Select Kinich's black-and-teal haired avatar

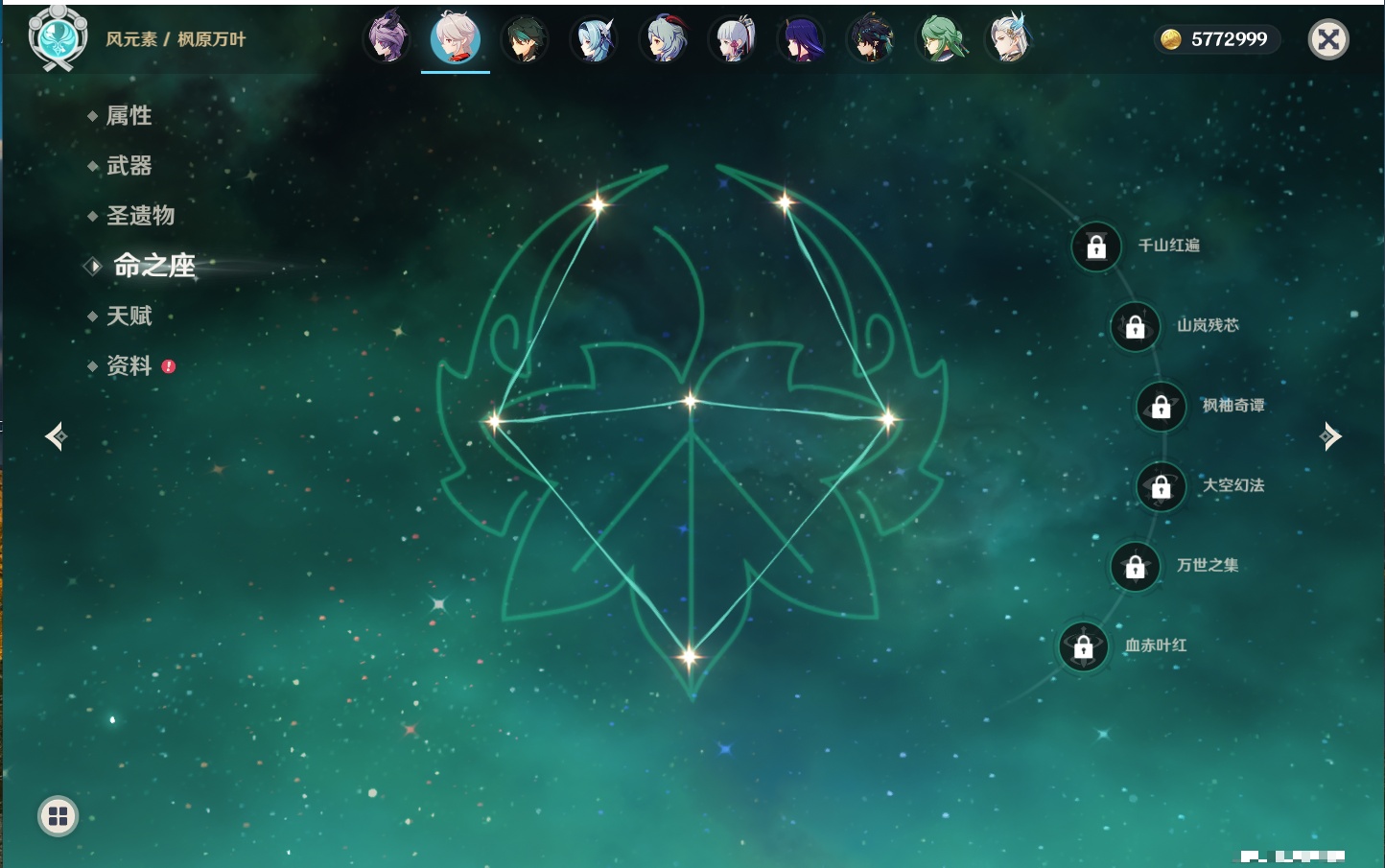coord(871,39)
